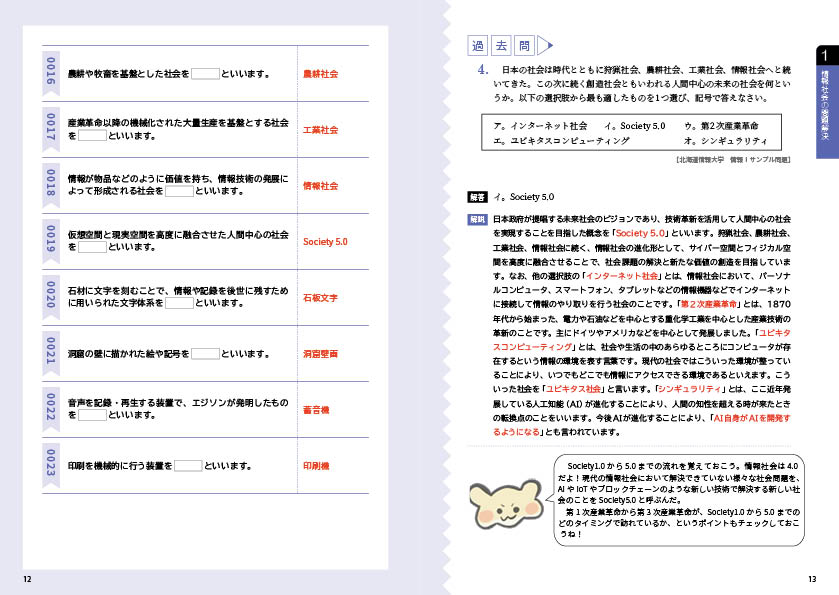839x595 pixels.
Task: Click the blank box in question 0017
Action: click(x=92, y=135)
